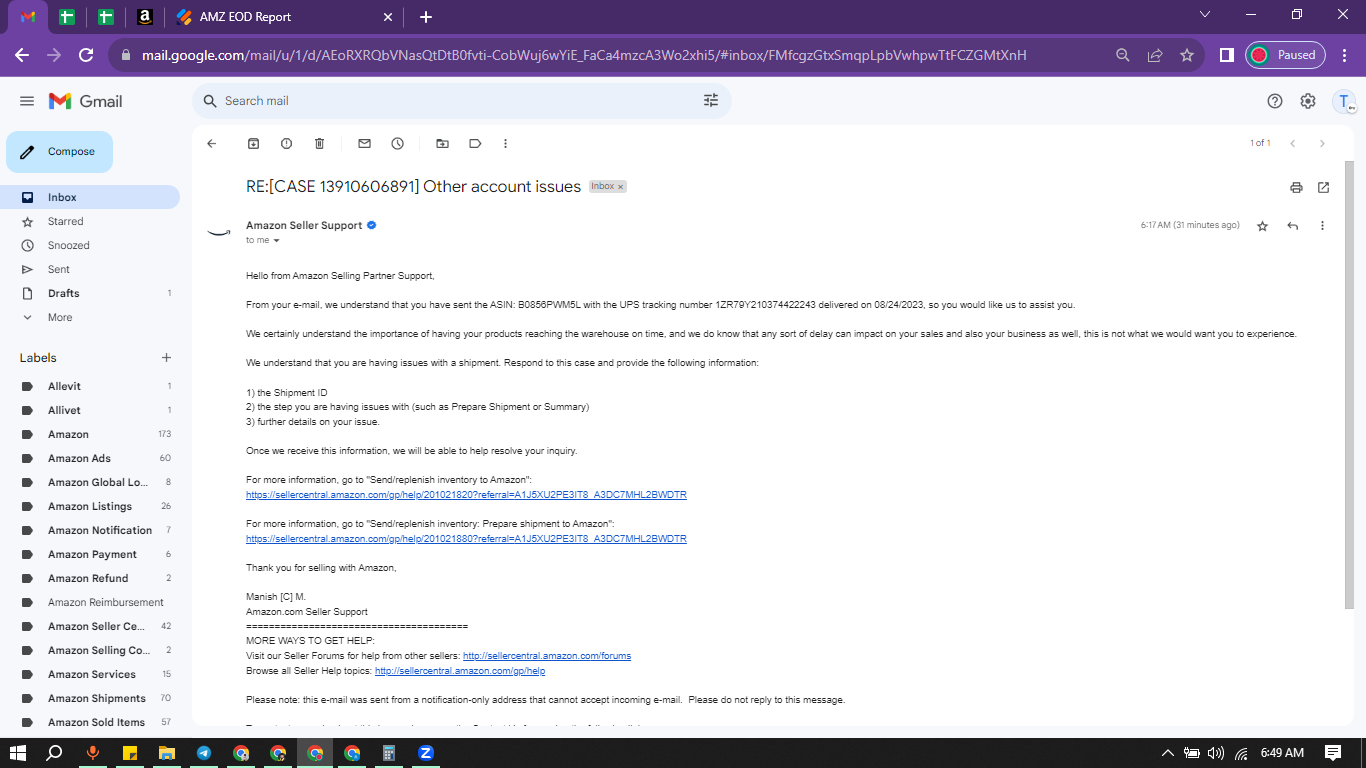This screenshot has height=768, width=1366.
Task: Mark this email as unread
Action: pos(364,144)
